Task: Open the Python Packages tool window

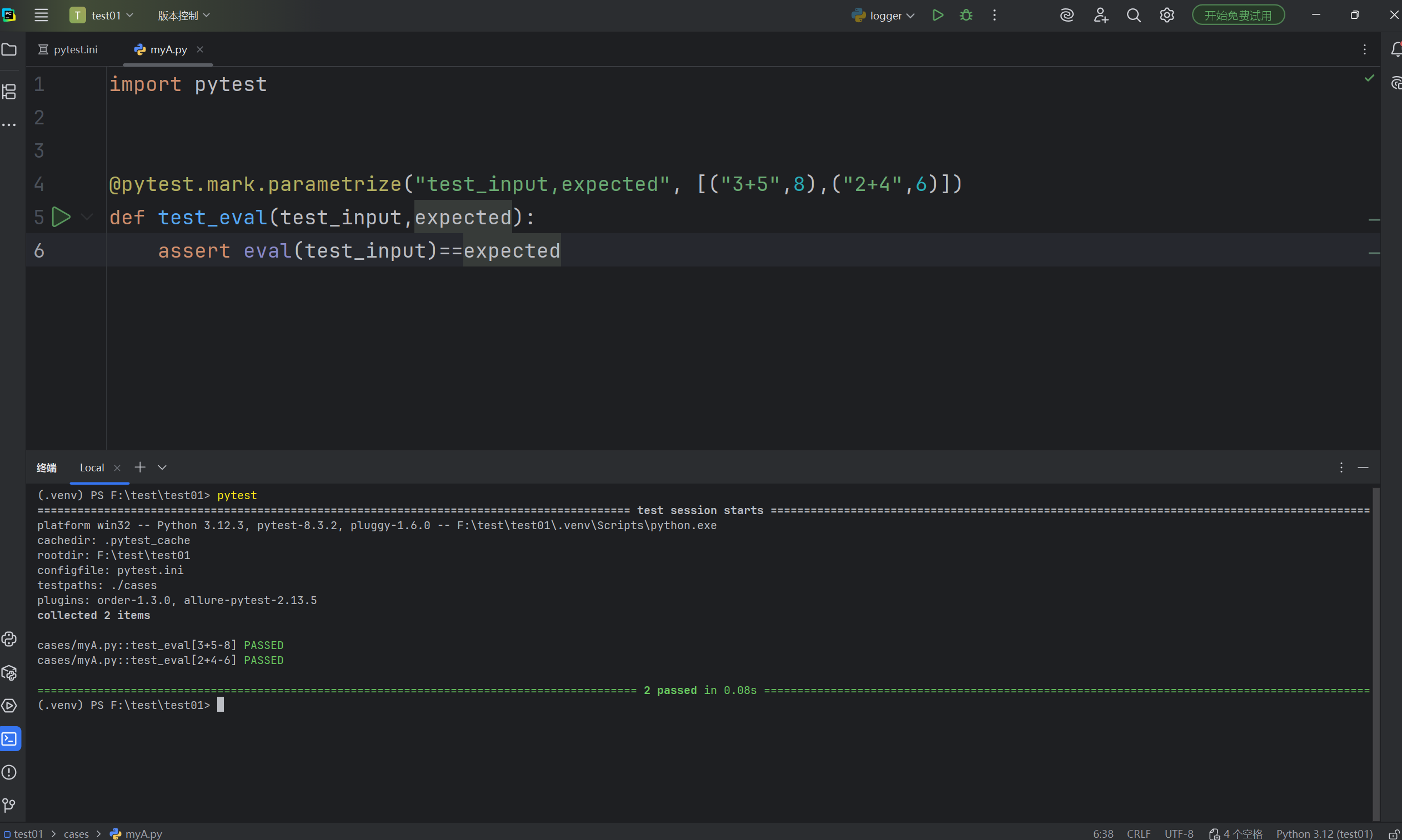Action: click(9, 673)
